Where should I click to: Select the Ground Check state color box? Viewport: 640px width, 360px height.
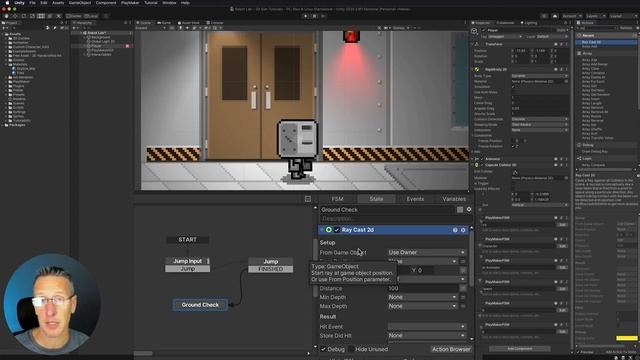pyautogui.click(x=460, y=209)
